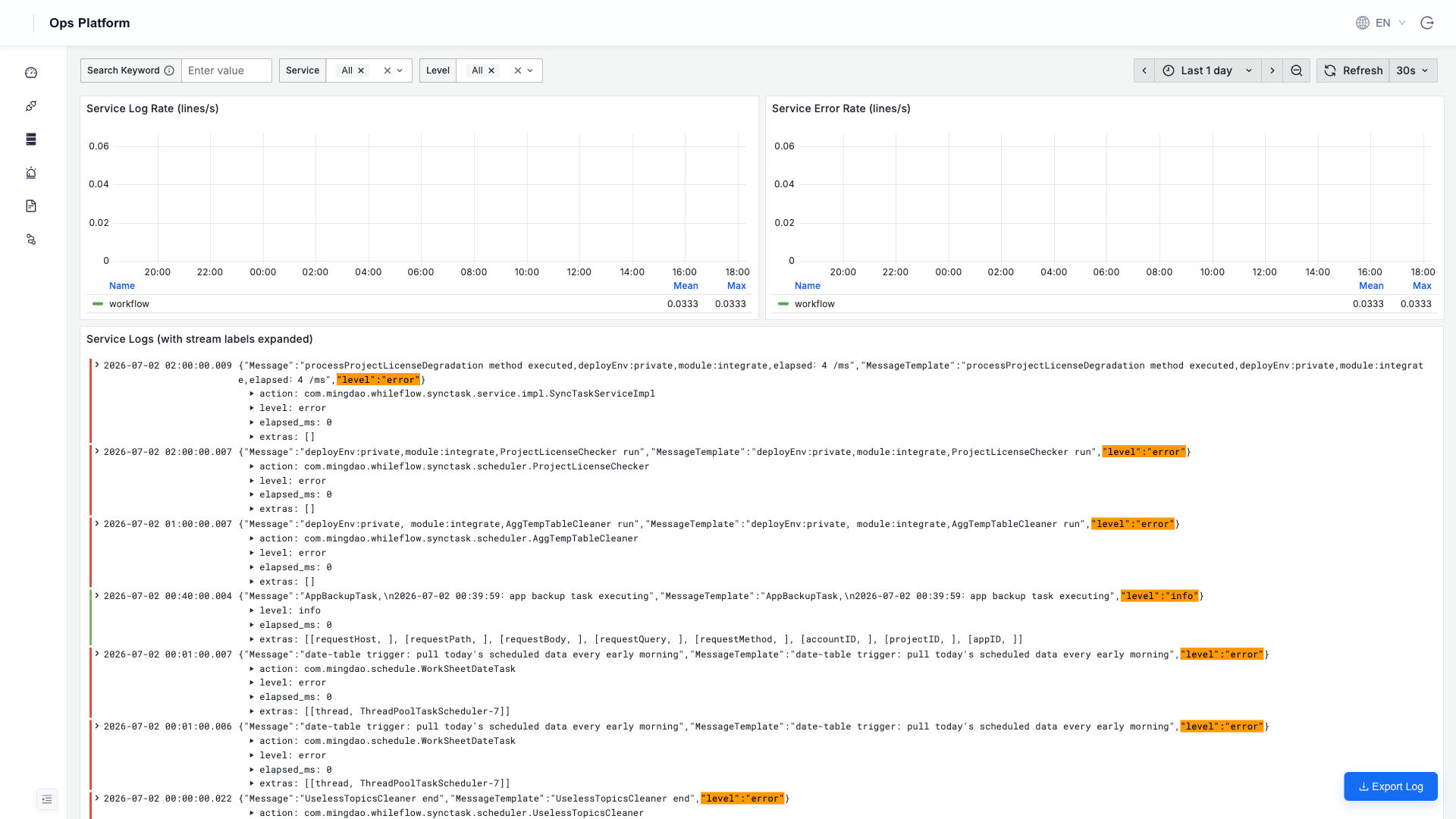Click the Refresh button
The height and width of the screenshot is (819, 1456).
(1354, 71)
